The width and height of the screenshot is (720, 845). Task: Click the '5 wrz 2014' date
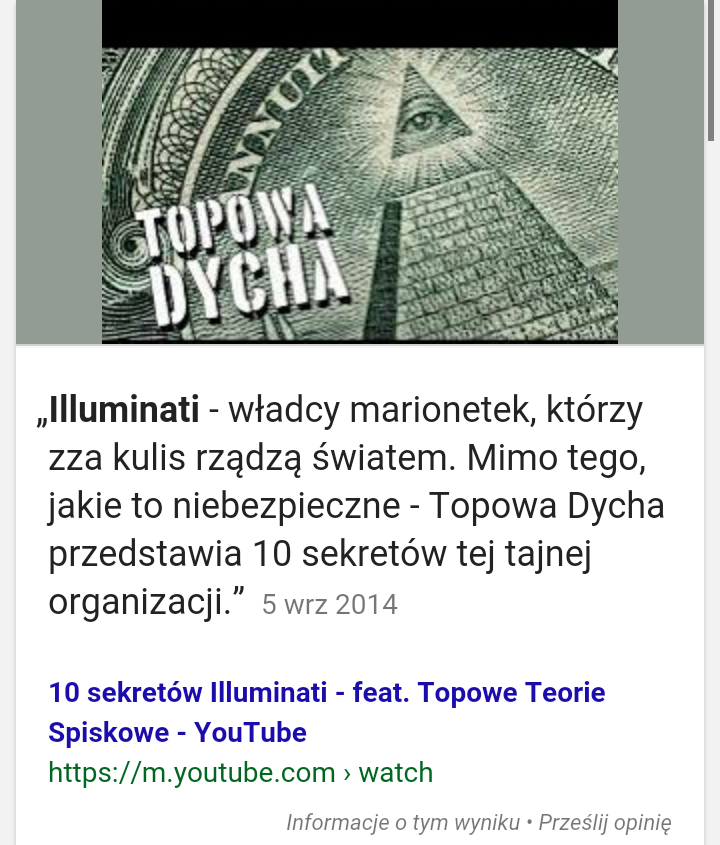330,604
